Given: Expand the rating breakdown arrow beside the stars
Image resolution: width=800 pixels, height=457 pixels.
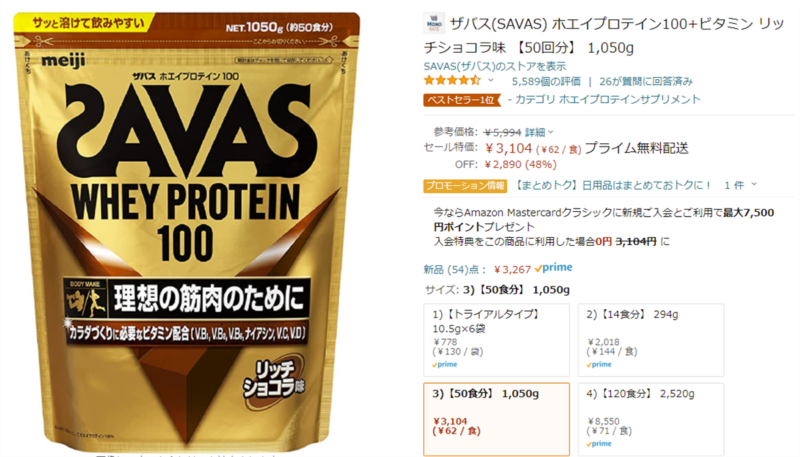Looking at the screenshot, I should (x=491, y=81).
